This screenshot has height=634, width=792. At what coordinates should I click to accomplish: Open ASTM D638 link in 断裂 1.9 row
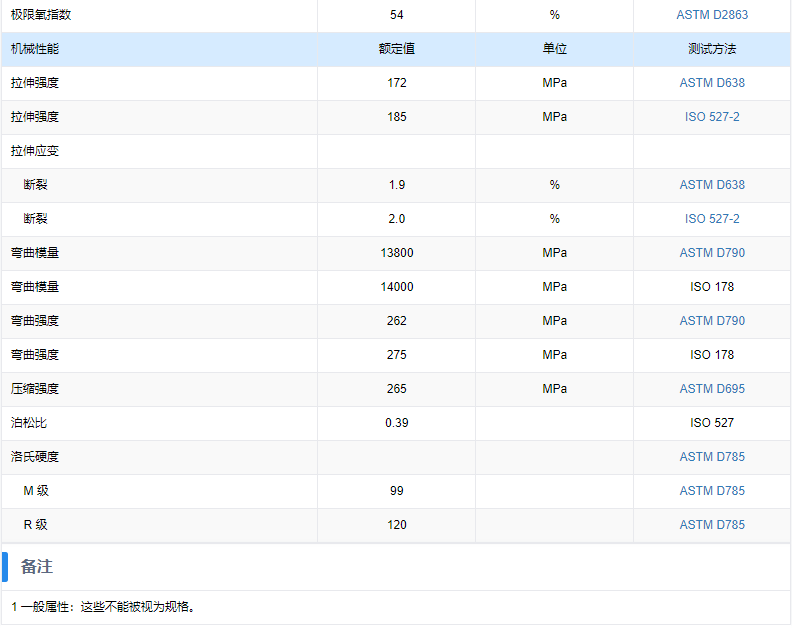click(x=712, y=185)
